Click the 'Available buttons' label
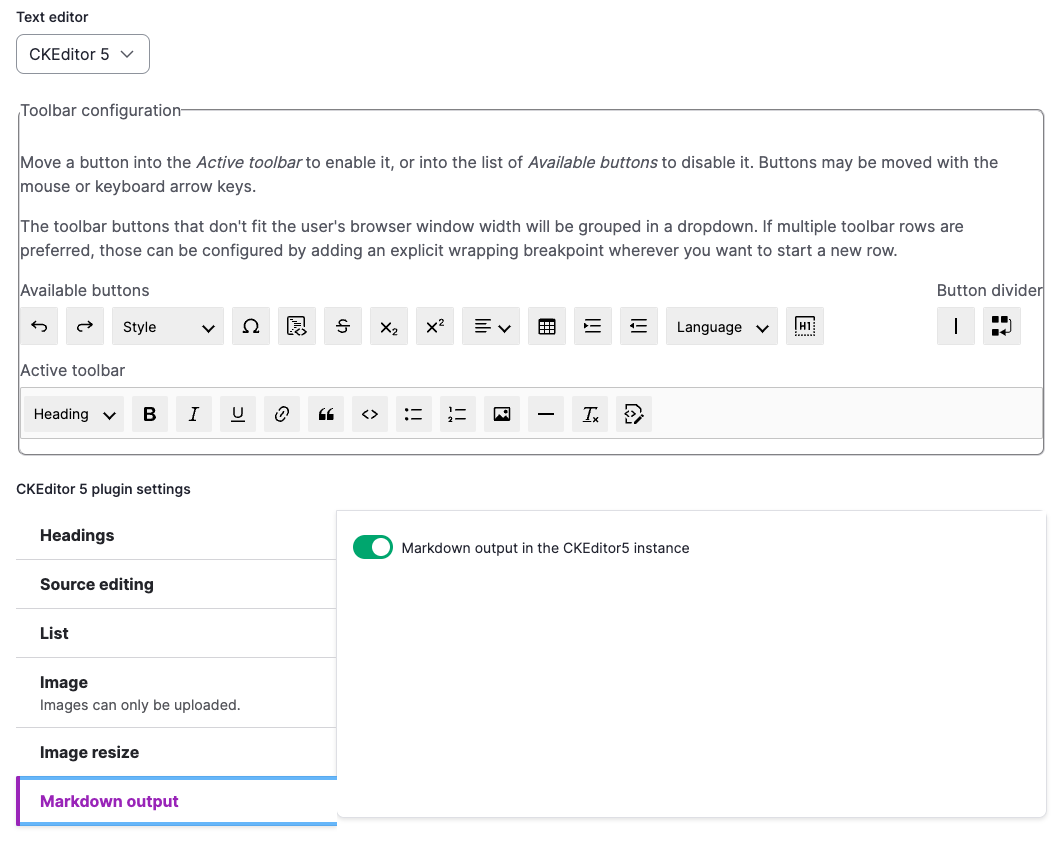 (85, 290)
